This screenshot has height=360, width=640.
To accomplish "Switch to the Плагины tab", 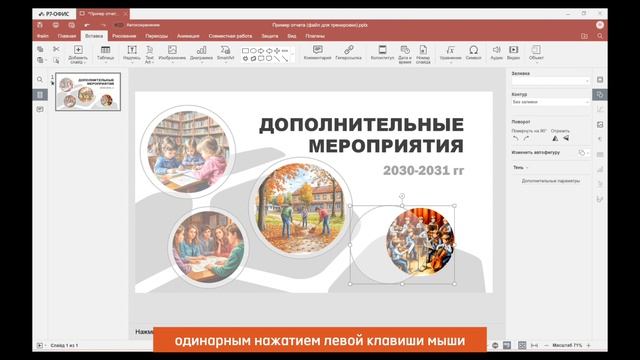I will [315, 36].
